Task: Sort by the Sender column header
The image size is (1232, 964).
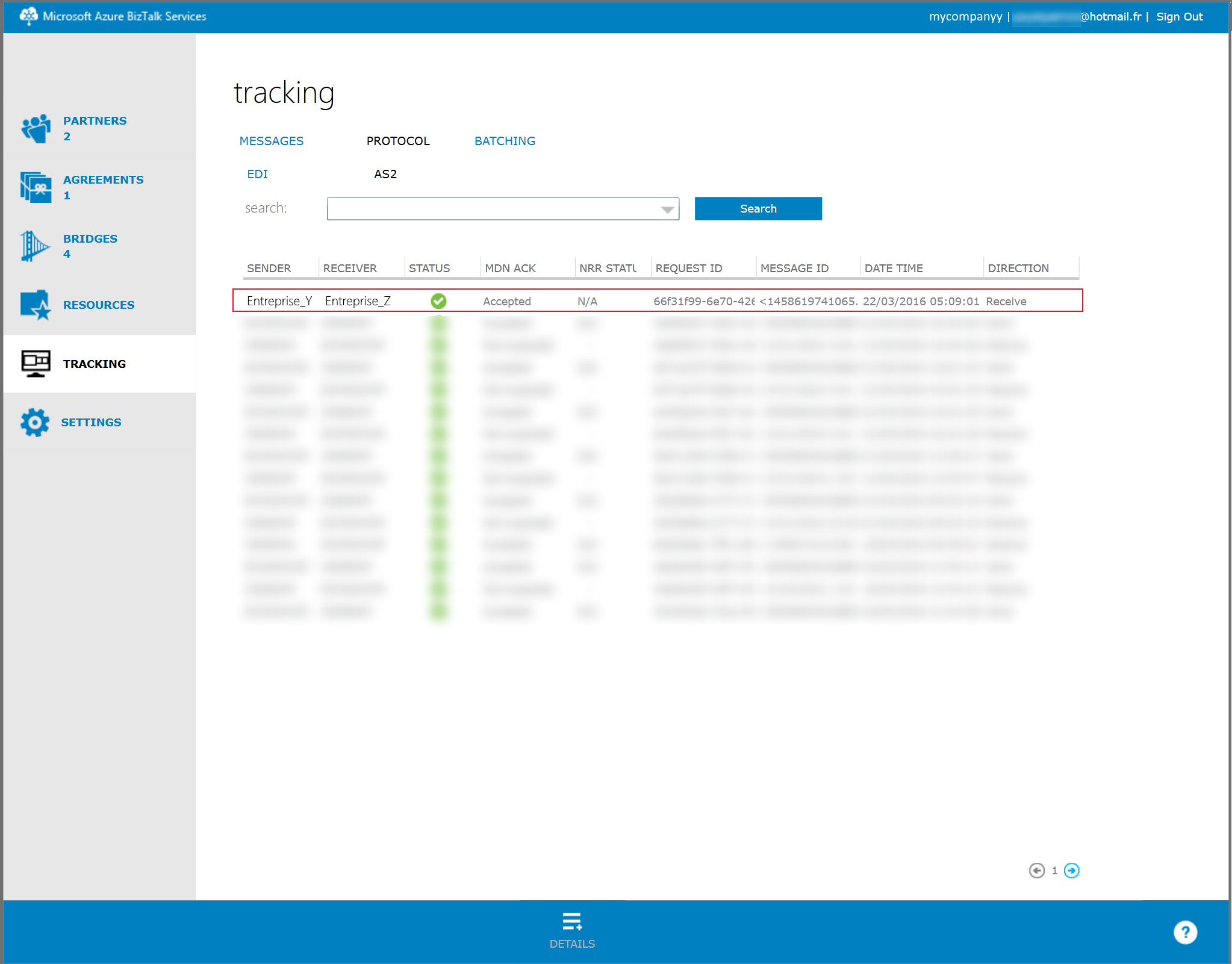Action: (269, 268)
